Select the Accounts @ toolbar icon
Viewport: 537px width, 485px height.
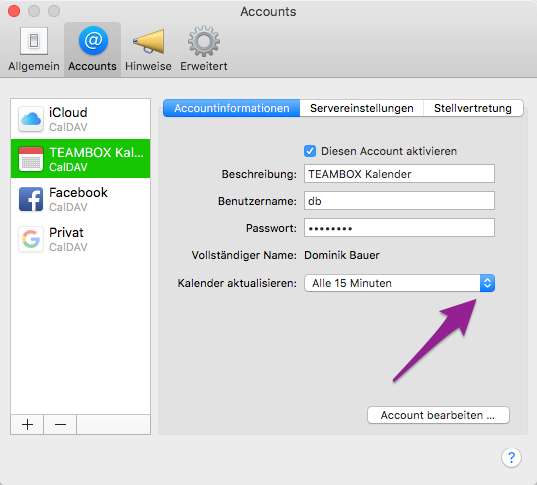(x=92, y=49)
